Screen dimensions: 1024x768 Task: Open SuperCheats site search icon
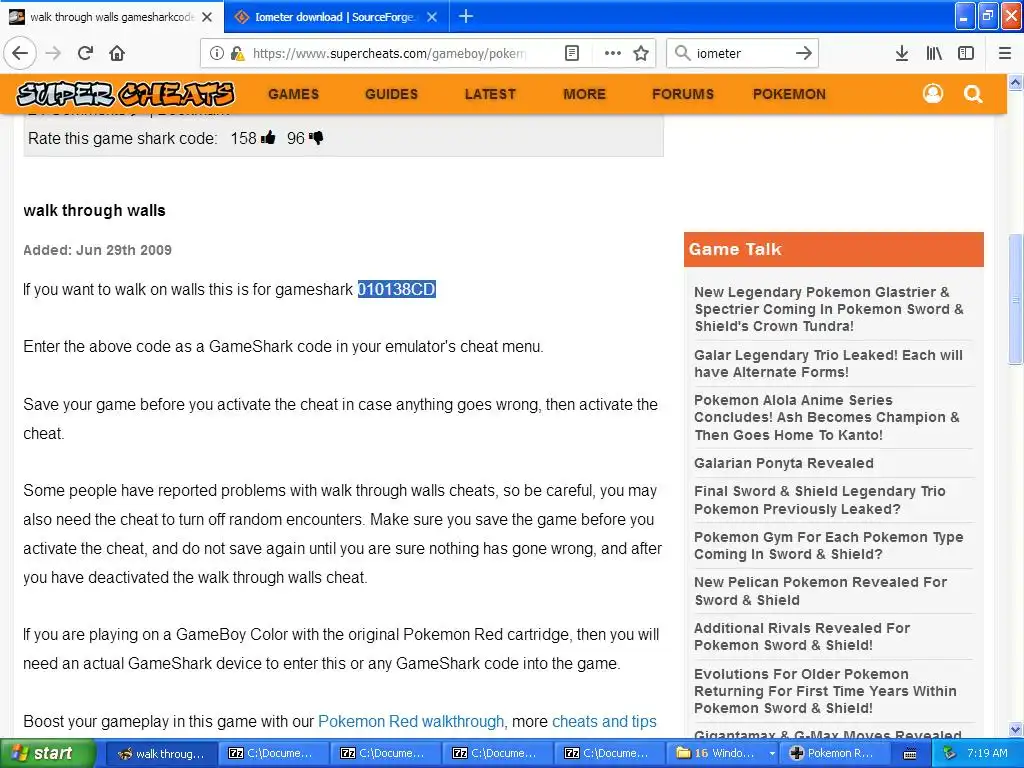pyautogui.click(x=973, y=94)
